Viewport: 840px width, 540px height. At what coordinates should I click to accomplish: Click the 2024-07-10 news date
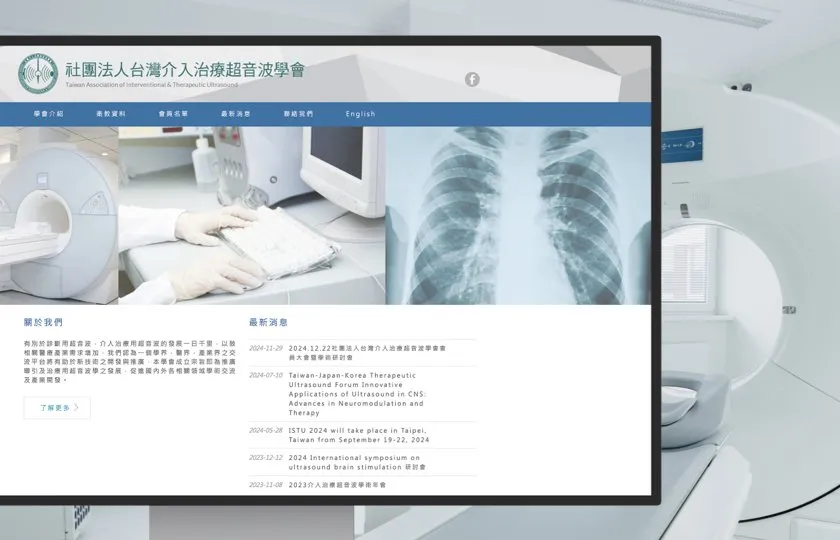tap(266, 375)
